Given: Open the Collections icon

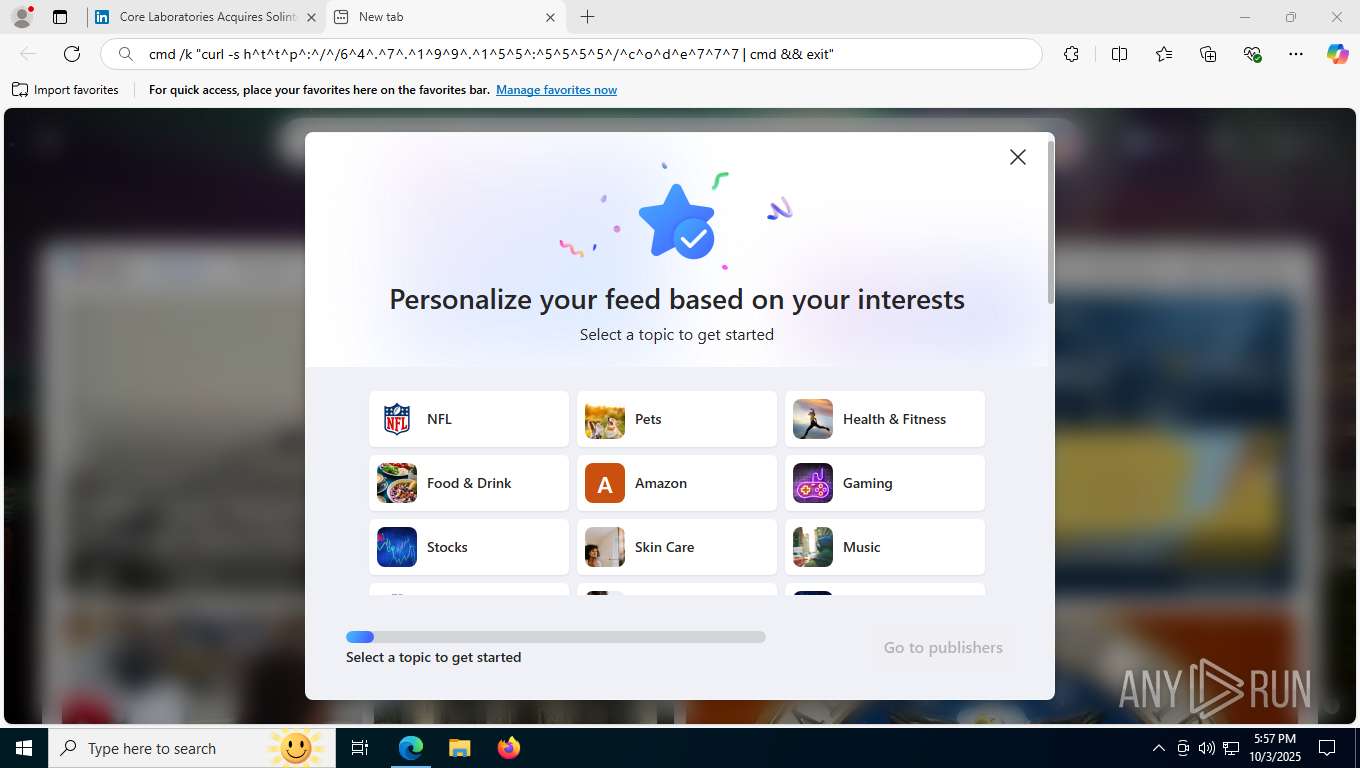Looking at the screenshot, I should [x=1208, y=54].
